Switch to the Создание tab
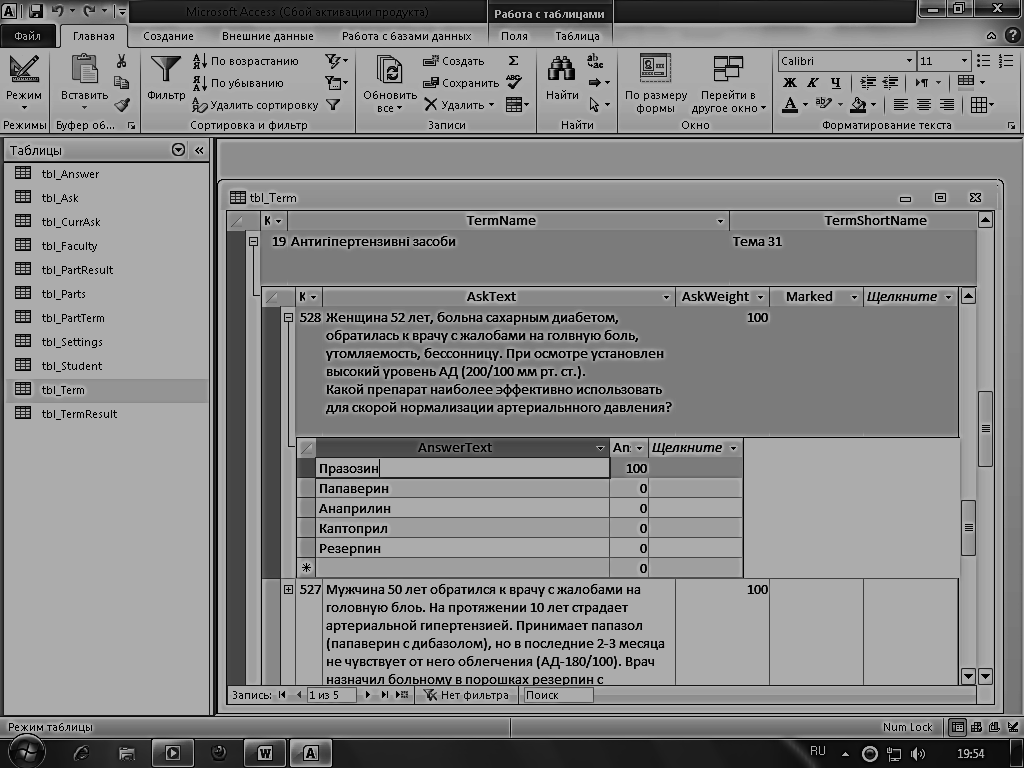1024x768 pixels. click(x=168, y=36)
